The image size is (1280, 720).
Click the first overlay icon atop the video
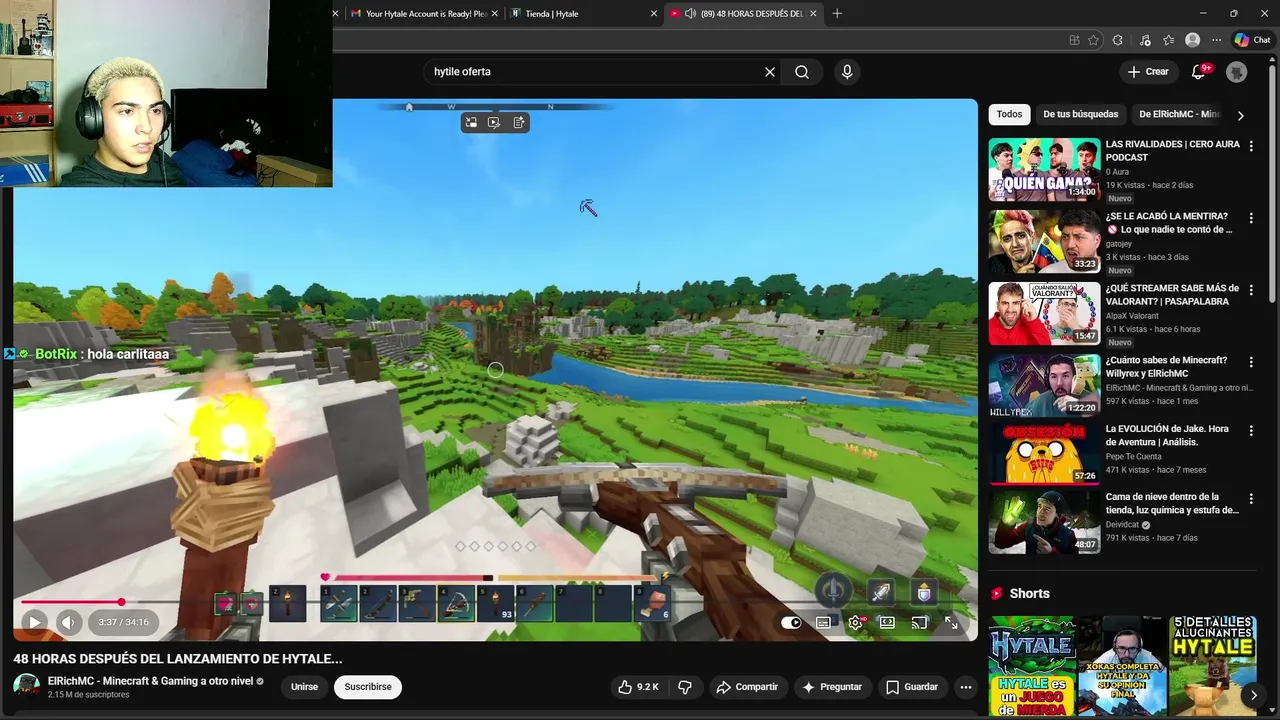point(471,122)
